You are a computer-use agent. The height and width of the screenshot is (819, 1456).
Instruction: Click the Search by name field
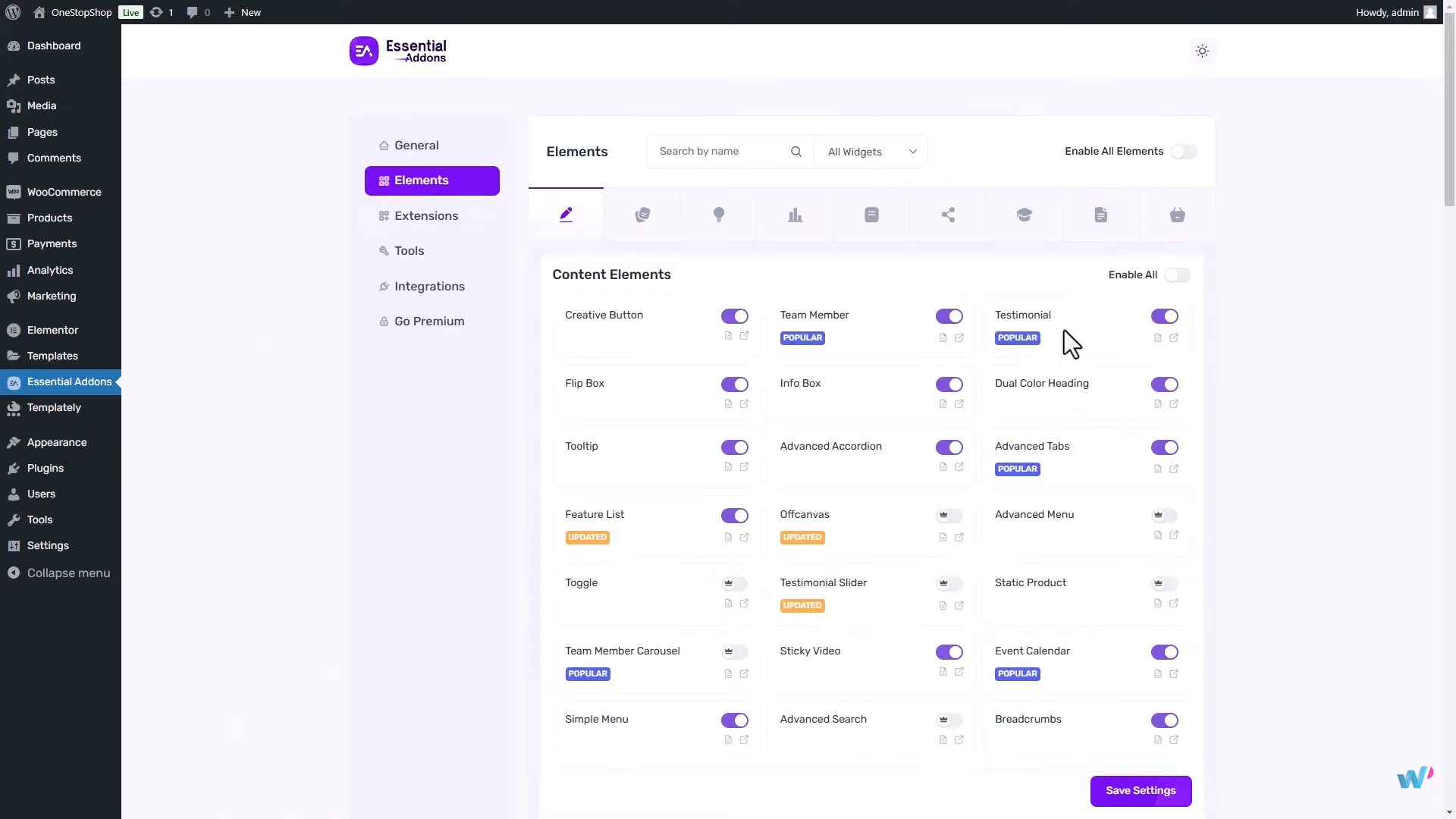coord(720,151)
